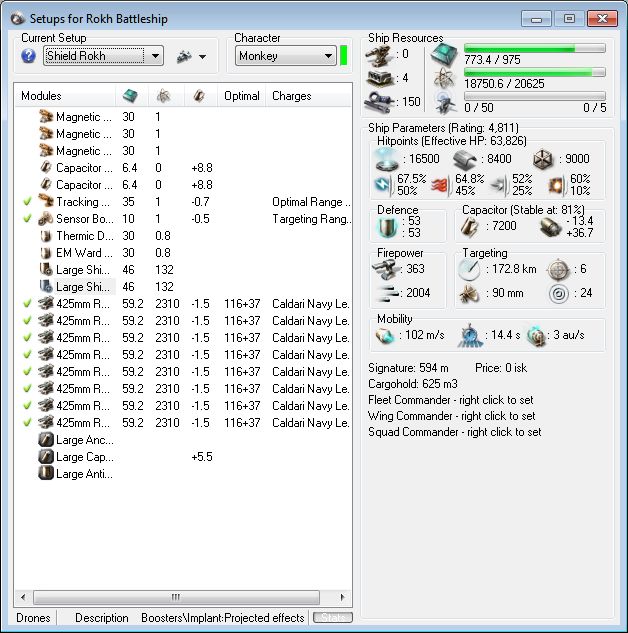The width and height of the screenshot is (628, 633).
Task: Click the CPU usage bar 18750.6 / 20625
Action: coord(534,73)
